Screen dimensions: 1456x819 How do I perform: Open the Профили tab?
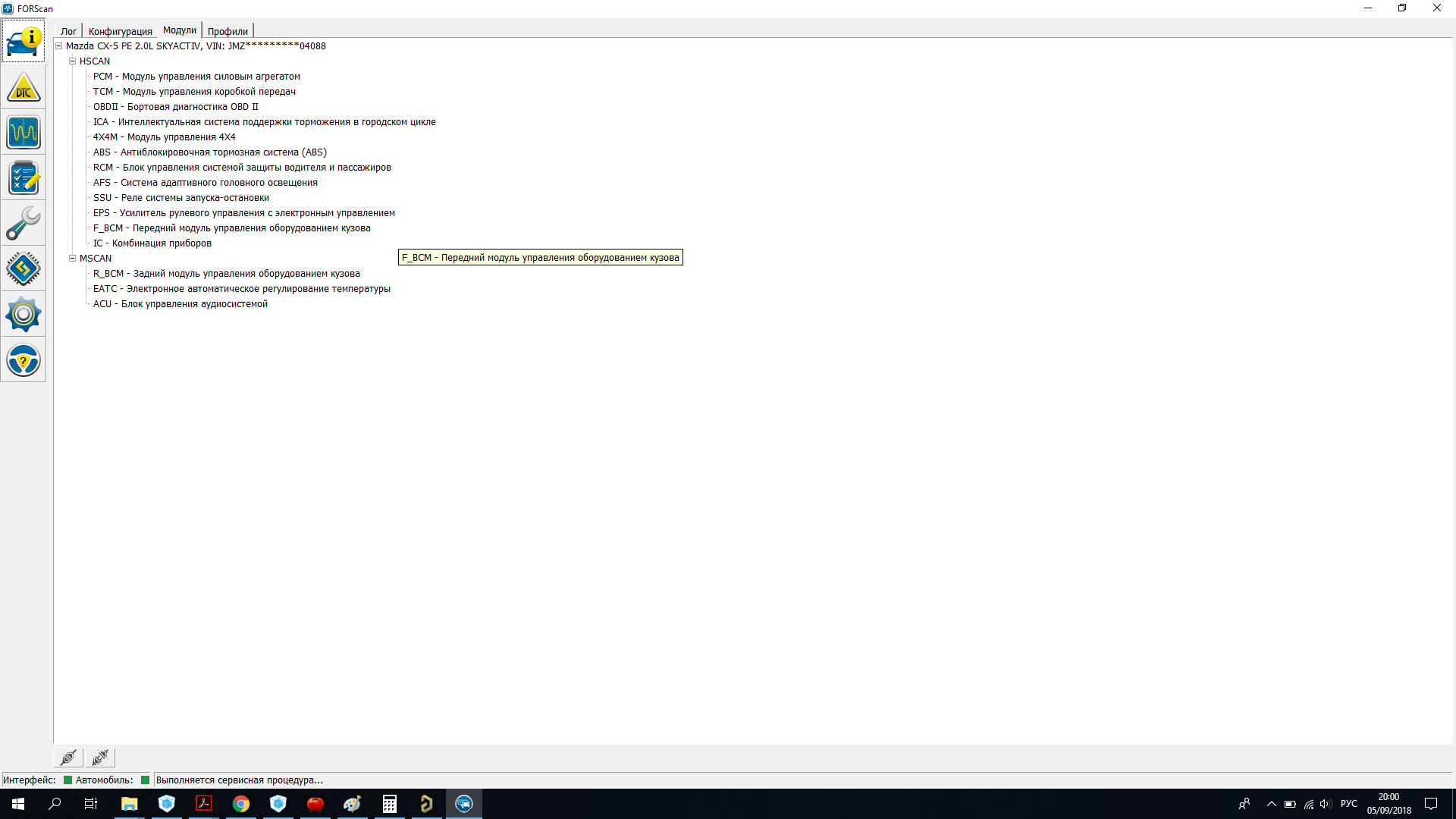[227, 31]
